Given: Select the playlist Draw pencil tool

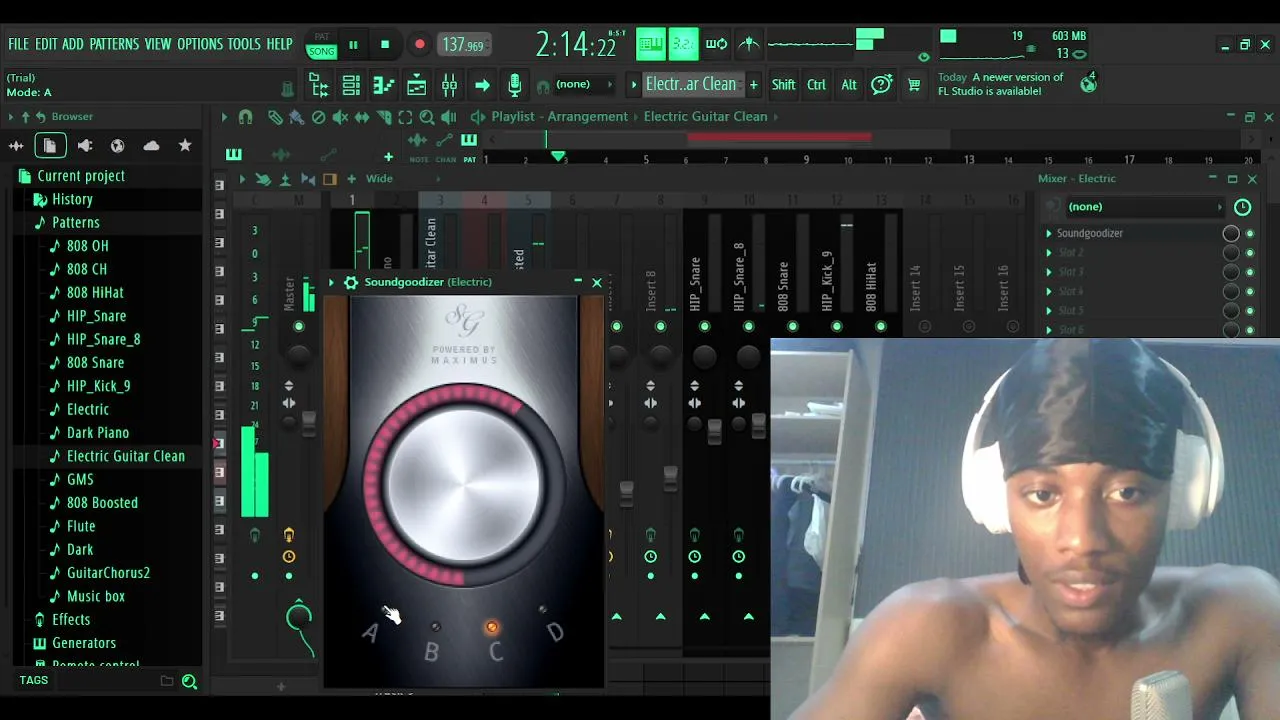Looking at the screenshot, I should 275,117.
